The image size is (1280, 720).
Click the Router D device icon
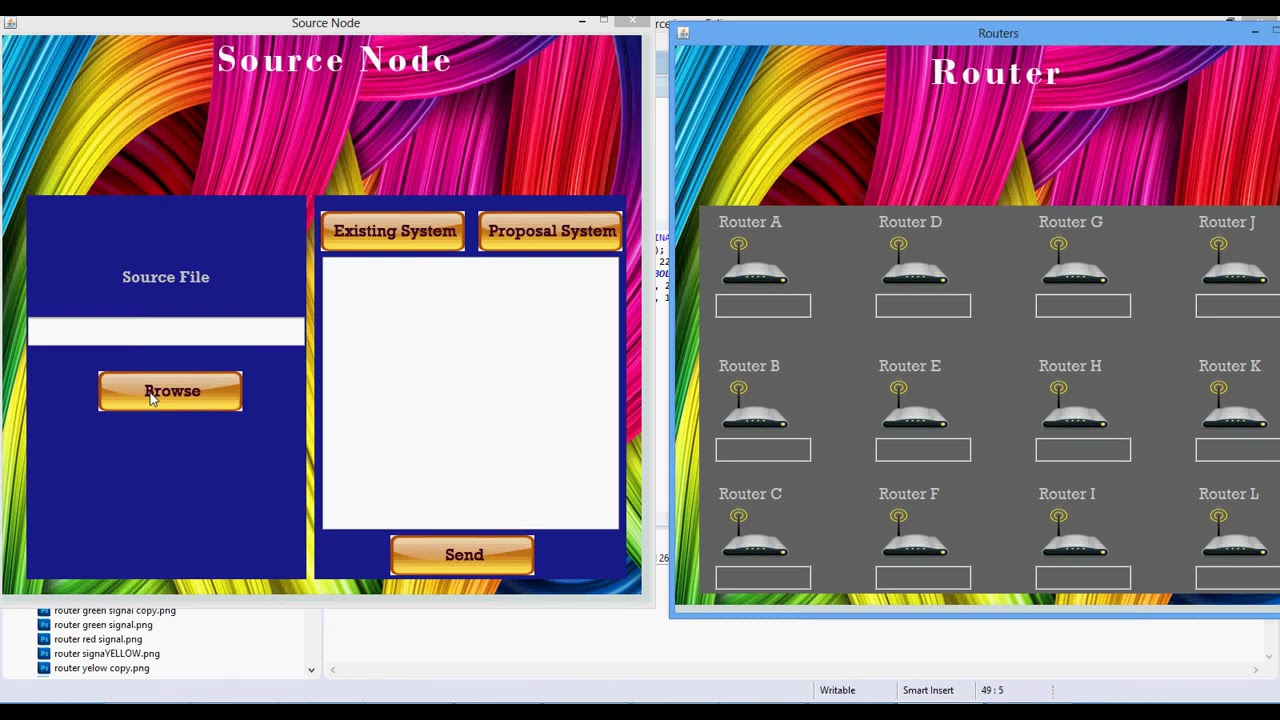914,262
